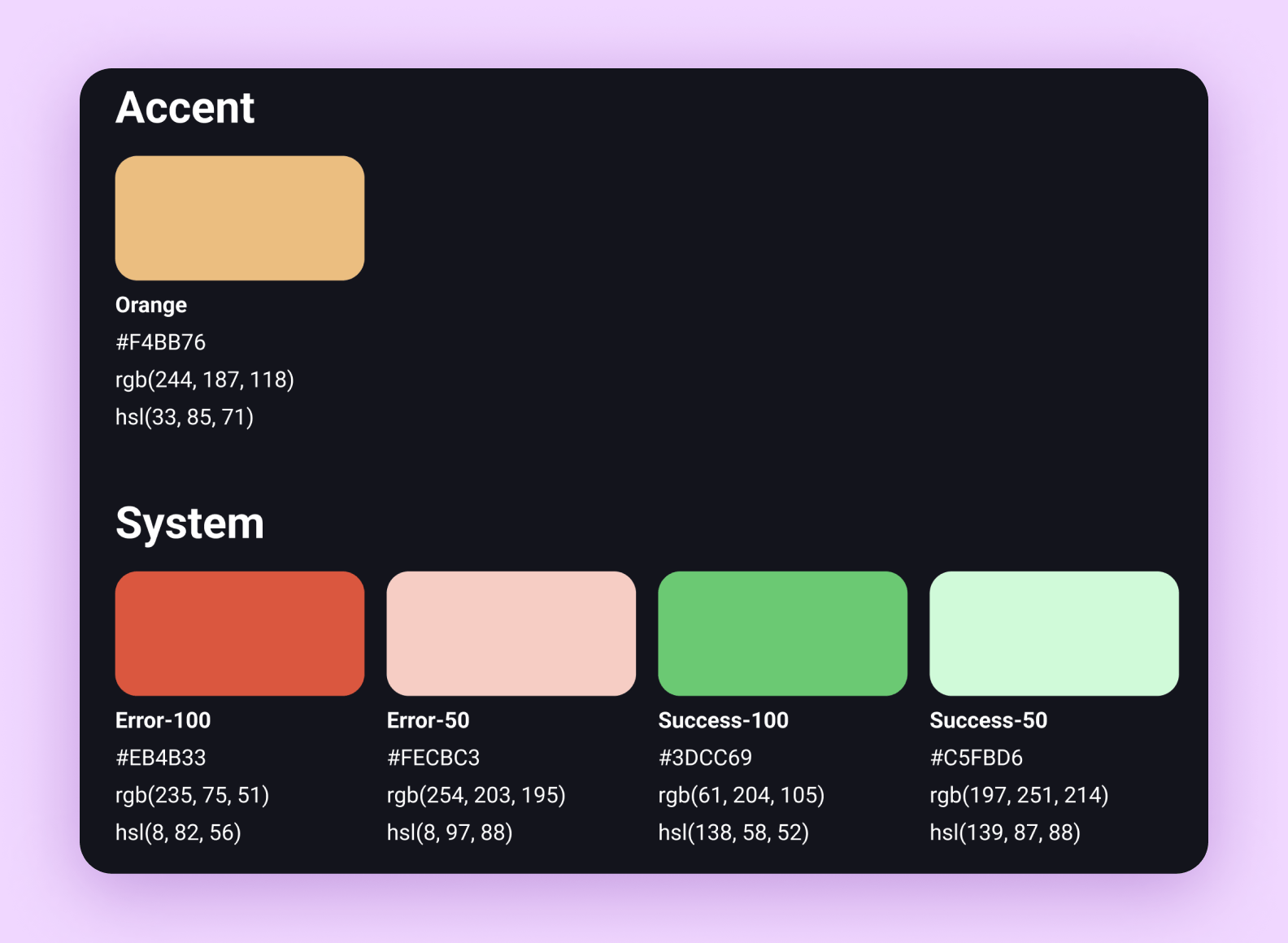Click the hsl(139, 87, 88) value
This screenshot has height=943, width=1288.
[x=1005, y=832]
